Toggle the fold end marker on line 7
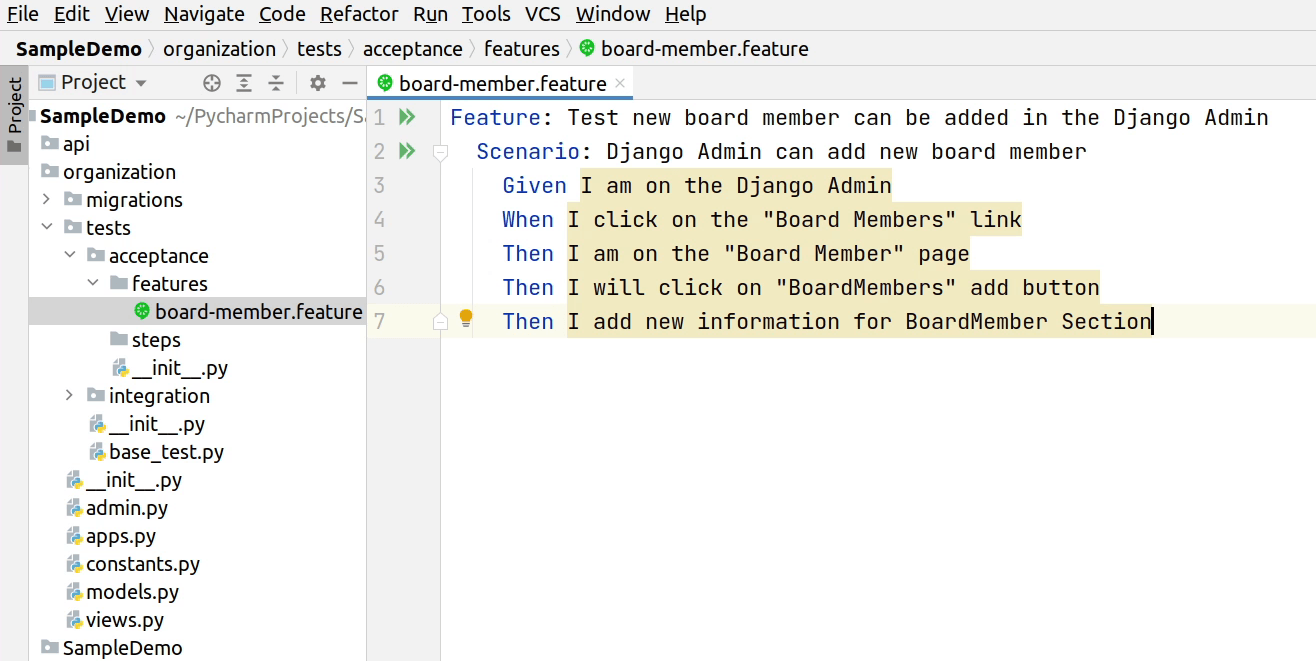Viewport: 1316px width, 661px height. 439,321
